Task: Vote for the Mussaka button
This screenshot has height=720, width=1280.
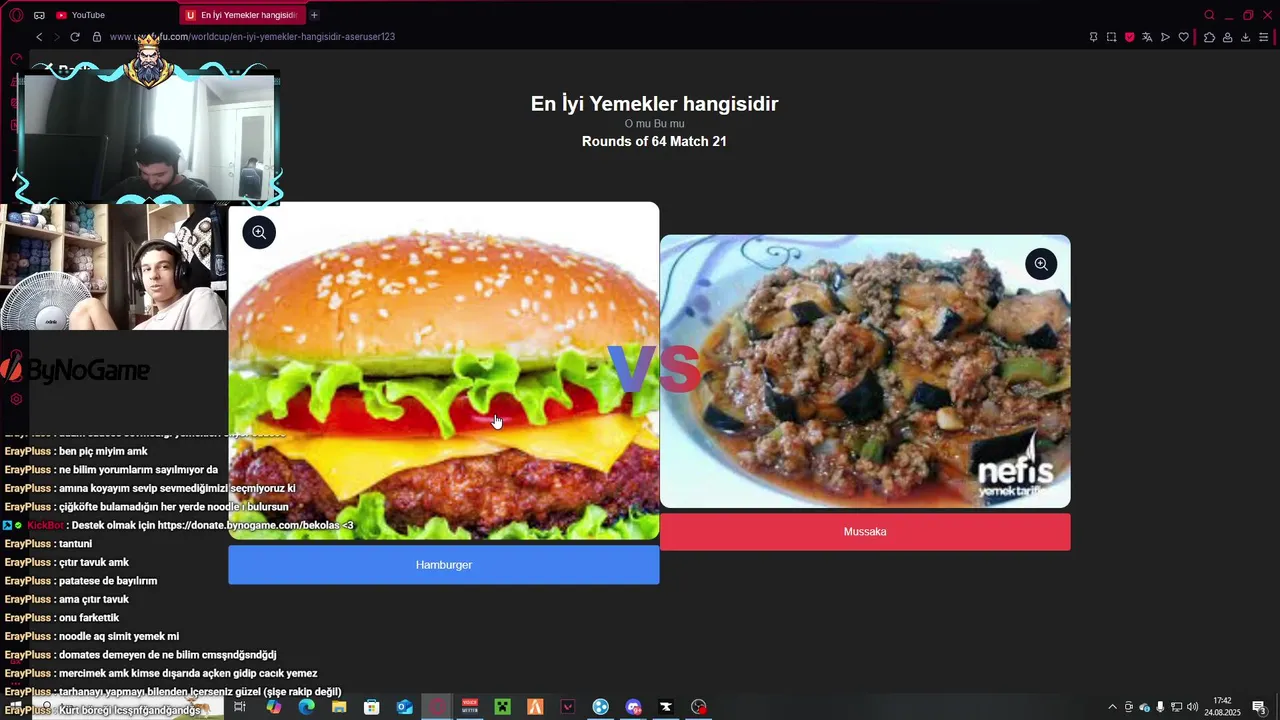Action: (865, 532)
